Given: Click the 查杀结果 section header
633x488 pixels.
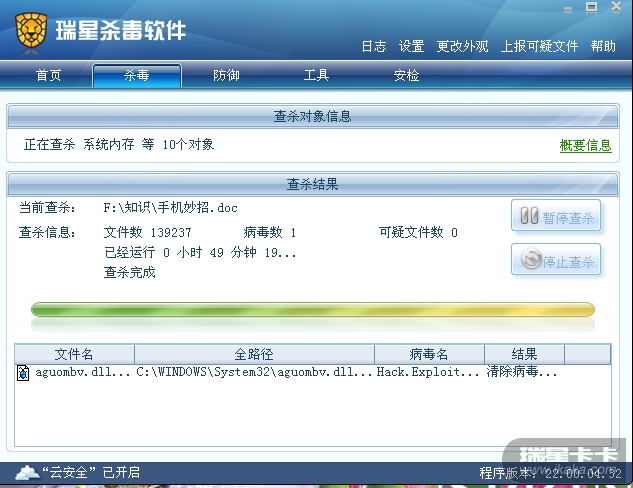Looking at the screenshot, I should [313, 184].
